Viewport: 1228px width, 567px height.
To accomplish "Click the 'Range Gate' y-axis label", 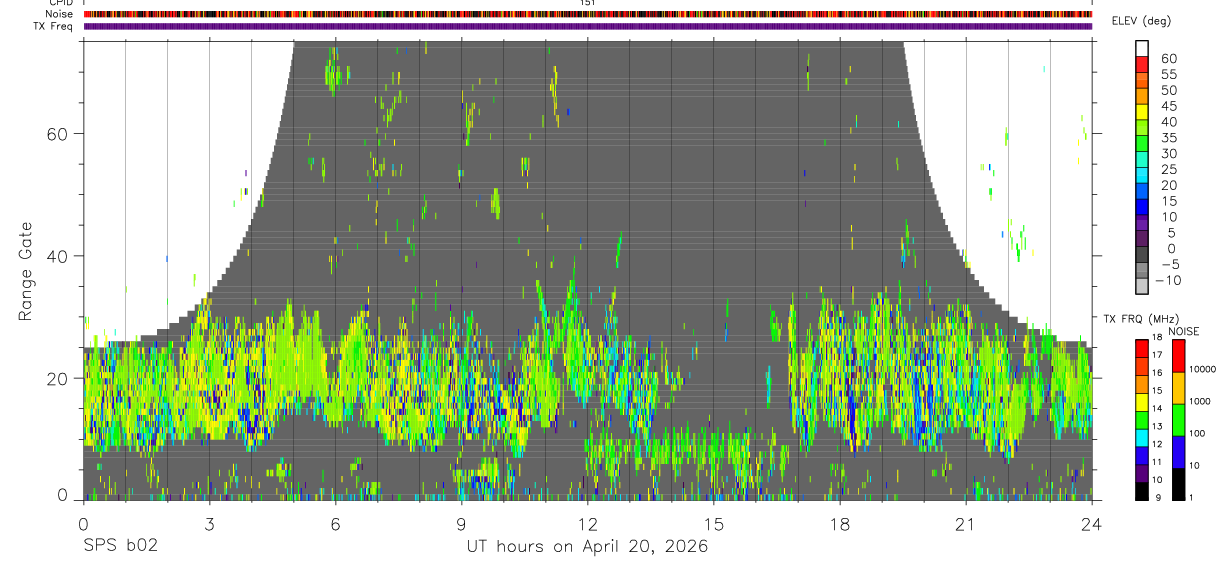I will (26, 270).
